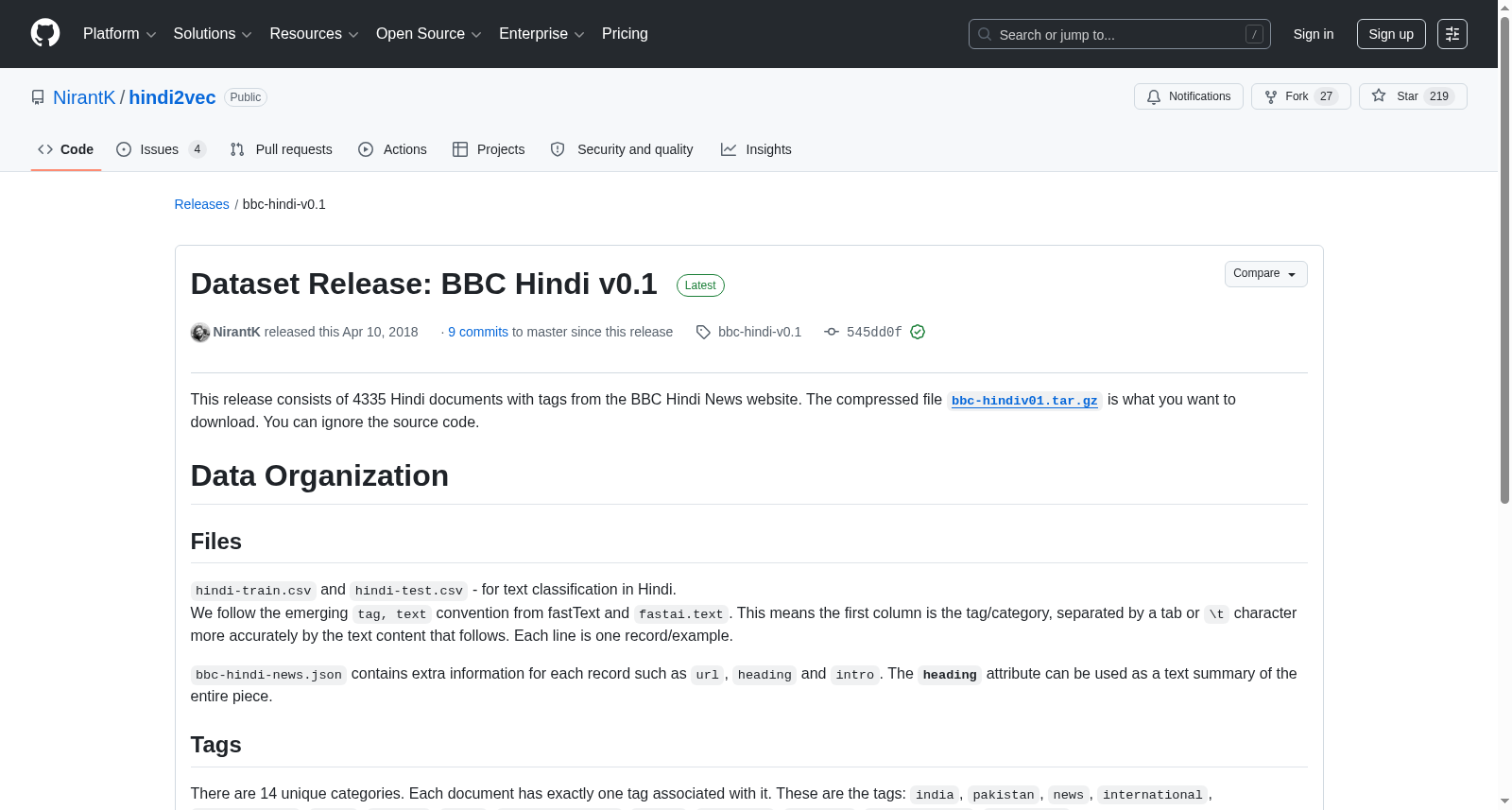The height and width of the screenshot is (810, 1512).
Task: Open the 545dd0f commit hash
Action: tap(874, 332)
